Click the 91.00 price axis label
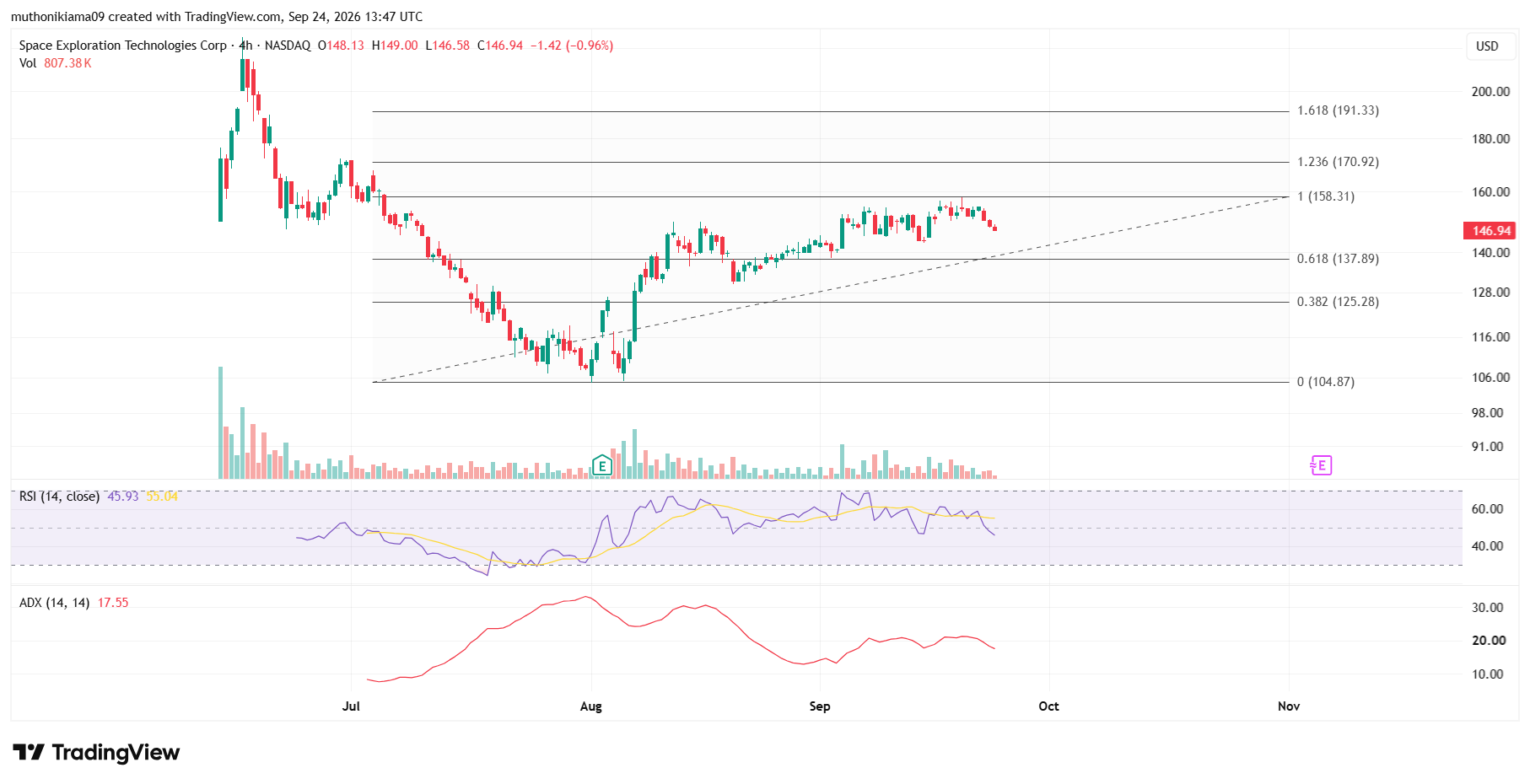1530x784 pixels. 1488,447
